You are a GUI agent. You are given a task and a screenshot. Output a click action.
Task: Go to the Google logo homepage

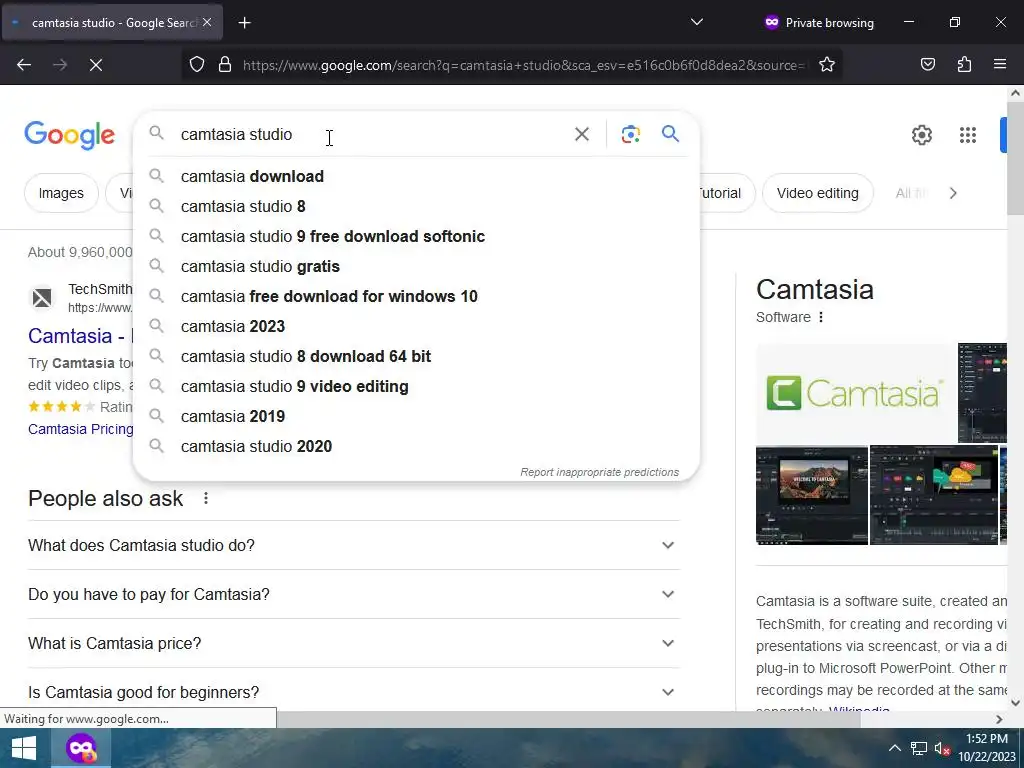[x=70, y=135]
